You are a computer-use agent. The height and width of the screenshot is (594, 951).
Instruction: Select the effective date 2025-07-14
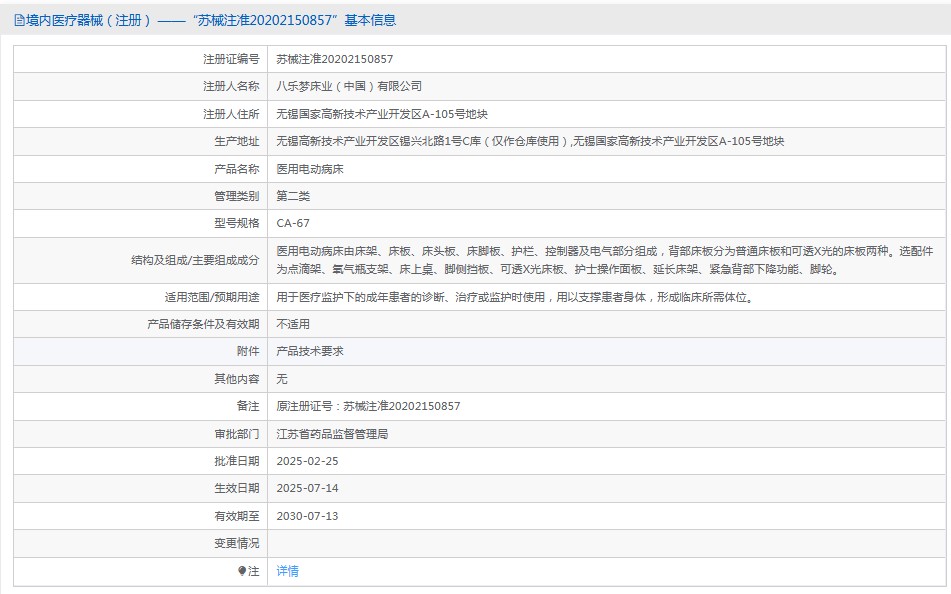[x=307, y=488]
